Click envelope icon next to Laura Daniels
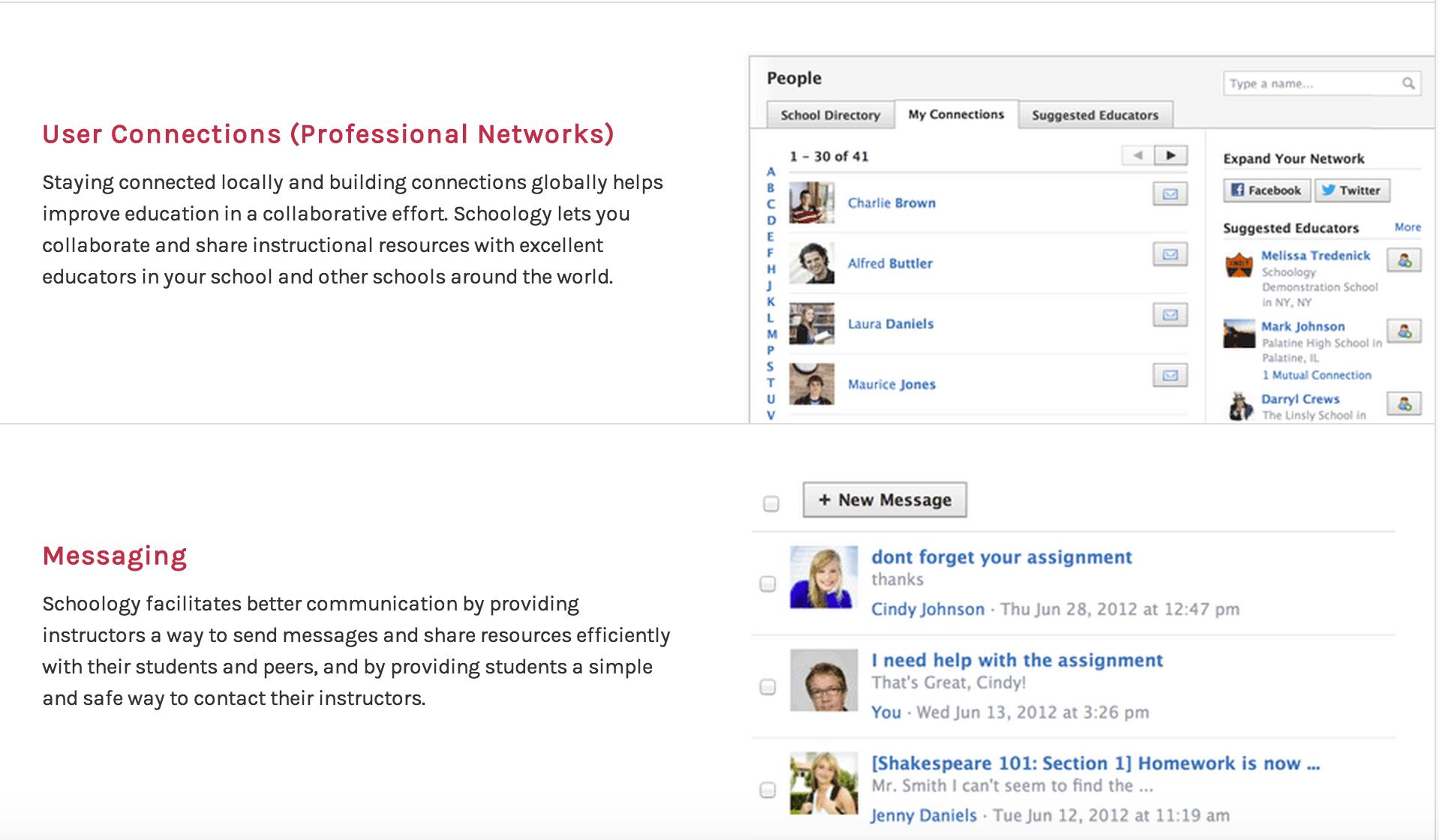The width and height of the screenshot is (1439, 840). (1170, 315)
